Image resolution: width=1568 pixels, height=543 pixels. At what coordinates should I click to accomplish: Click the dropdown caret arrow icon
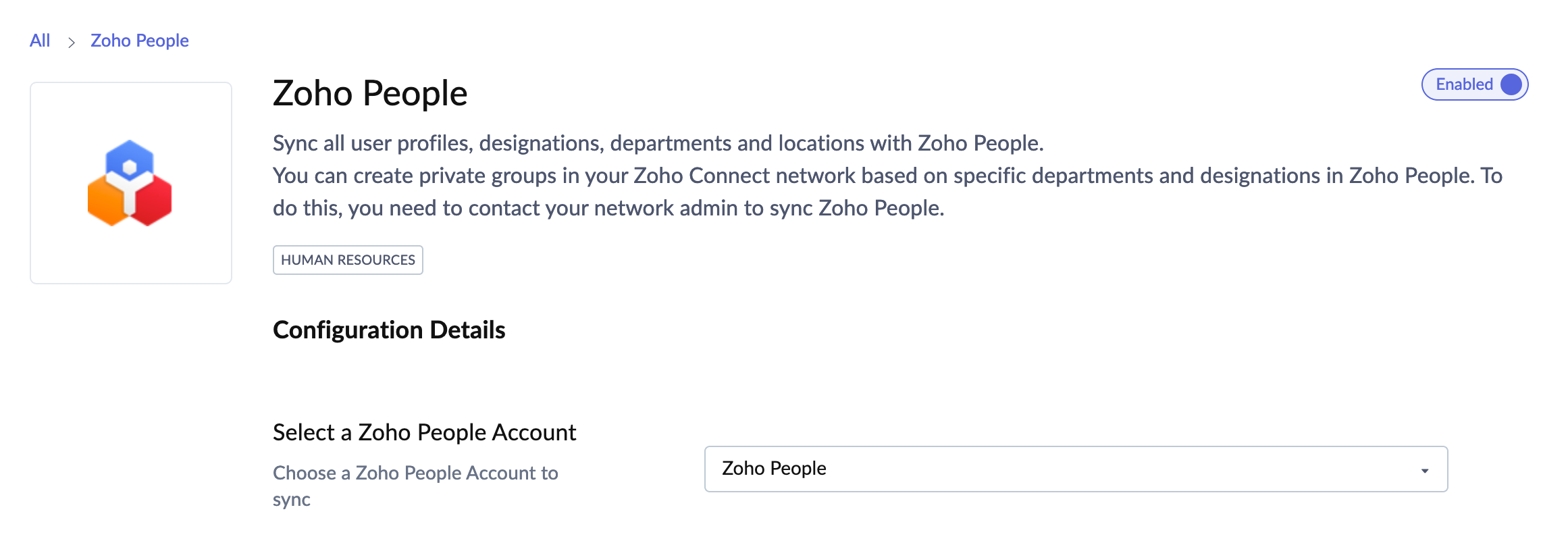(1424, 471)
